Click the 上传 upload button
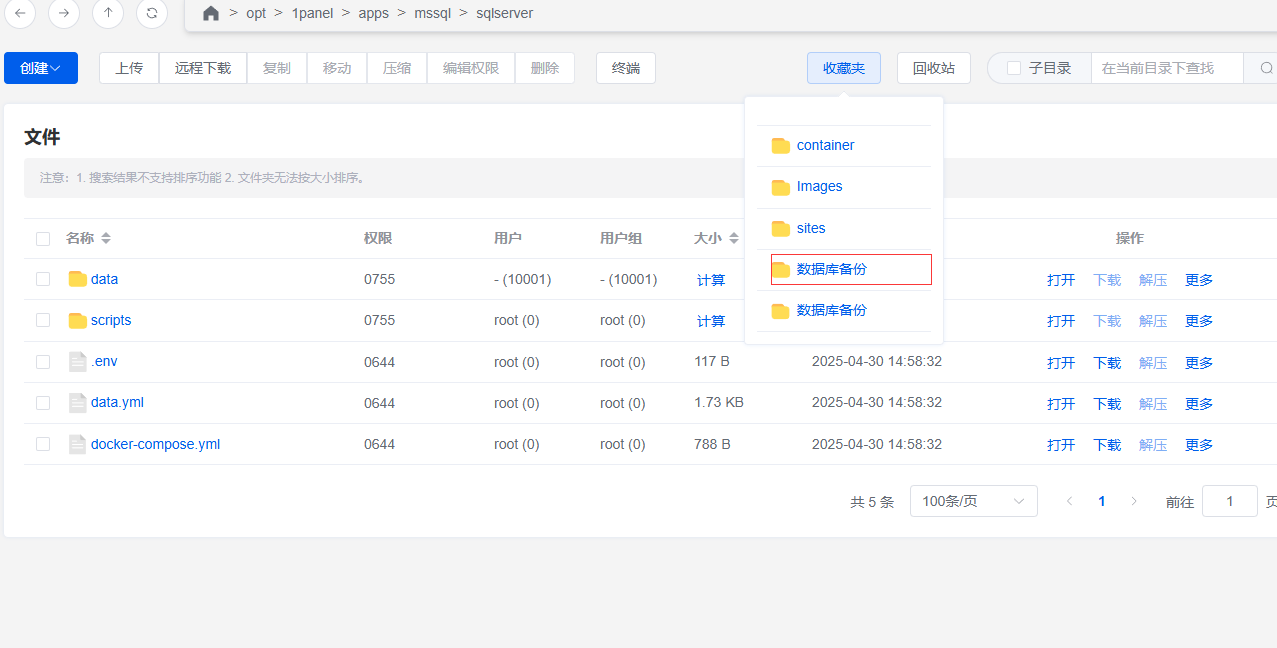 [129, 68]
